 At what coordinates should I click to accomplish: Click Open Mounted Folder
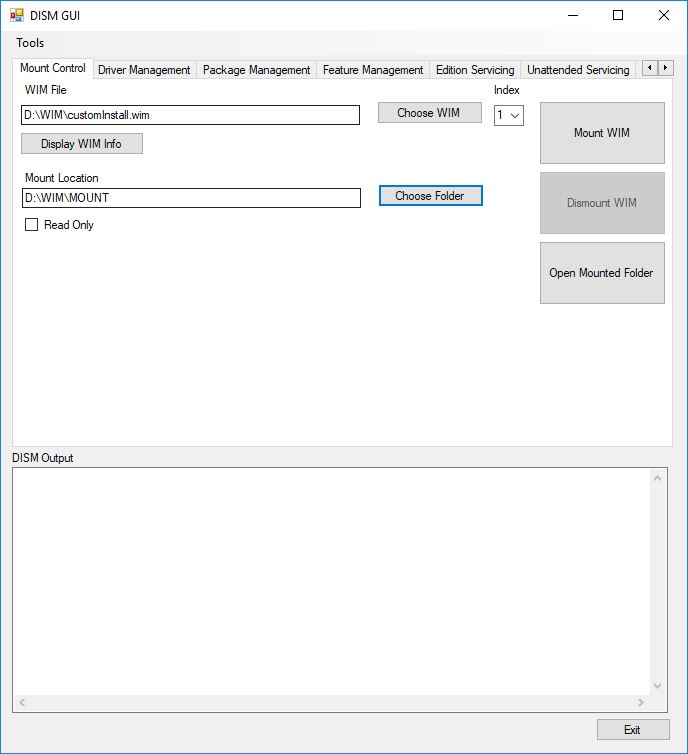602,273
